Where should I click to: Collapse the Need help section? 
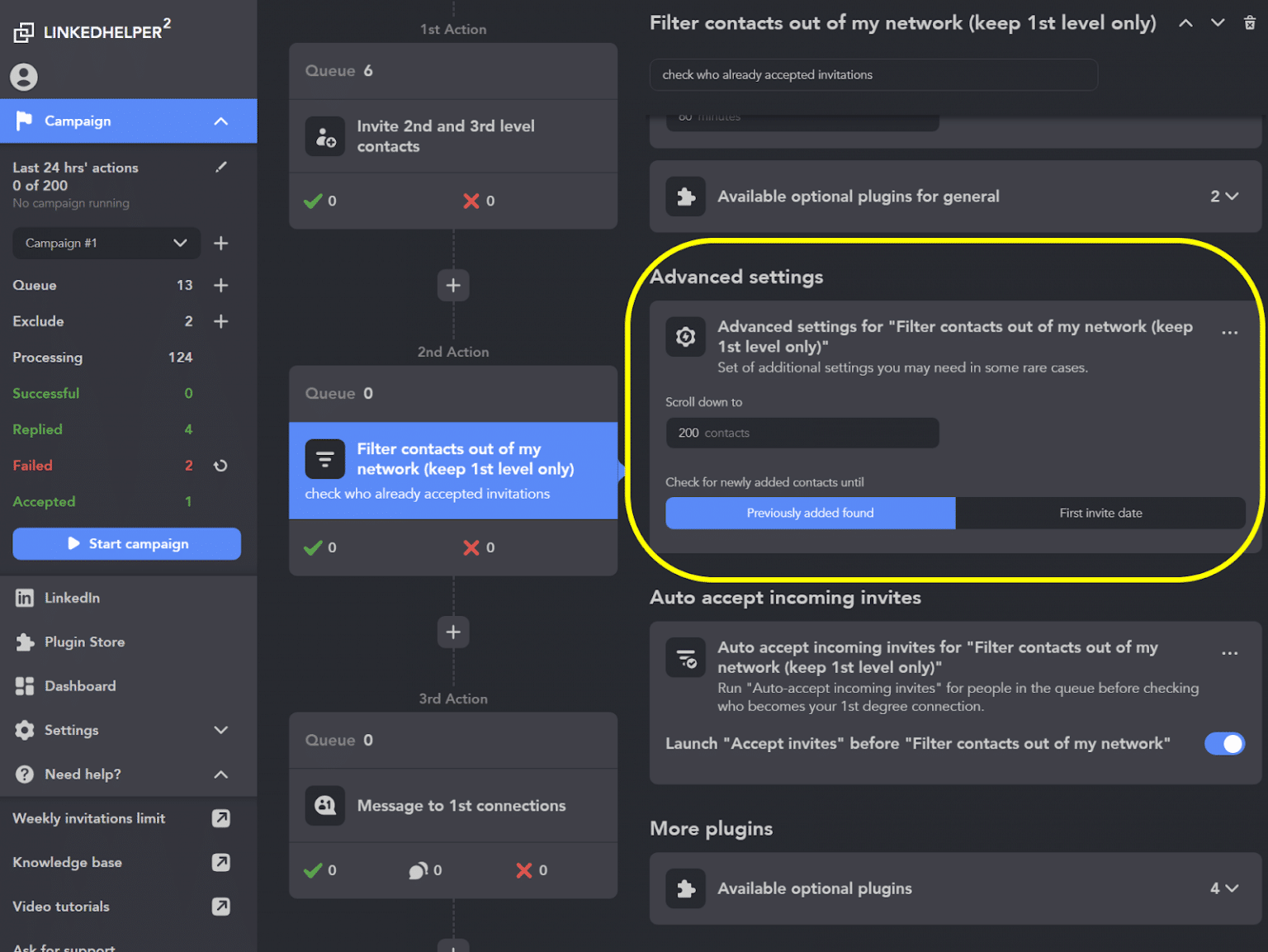[220, 774]
